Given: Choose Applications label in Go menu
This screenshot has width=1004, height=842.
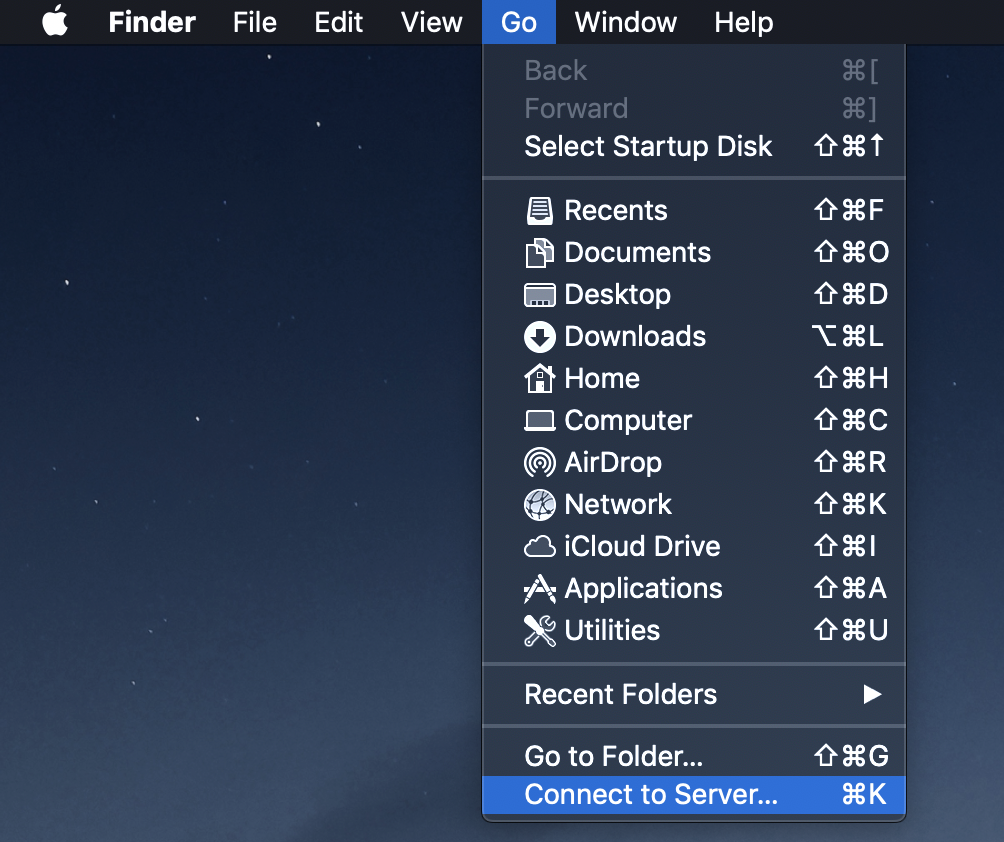Looking at the screenshot, I should point(644,589).
